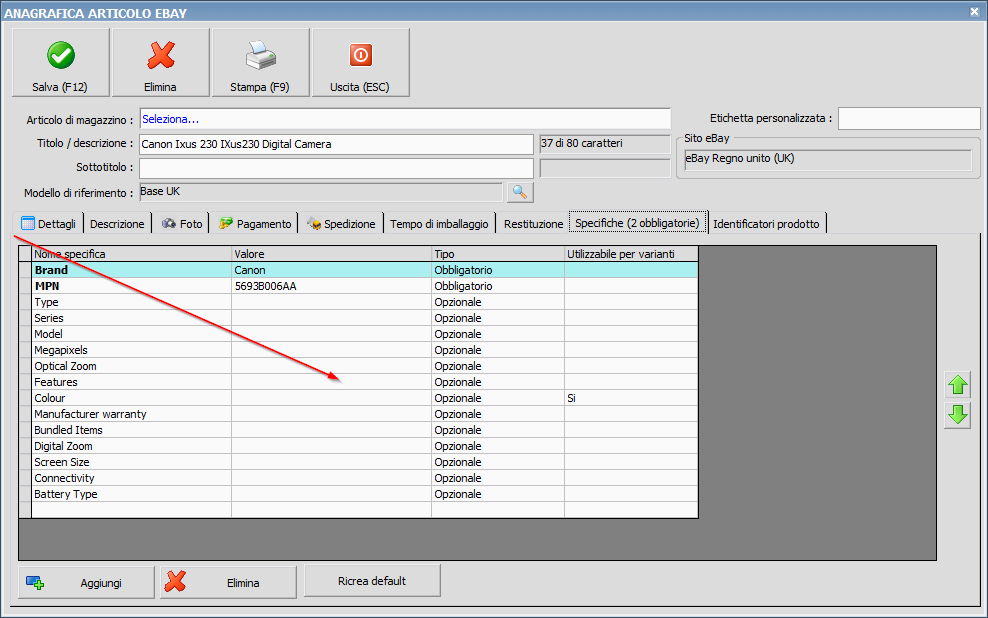
Task: Click the Tipo column header
Action: pyautogui.click(x=498, y=254)
